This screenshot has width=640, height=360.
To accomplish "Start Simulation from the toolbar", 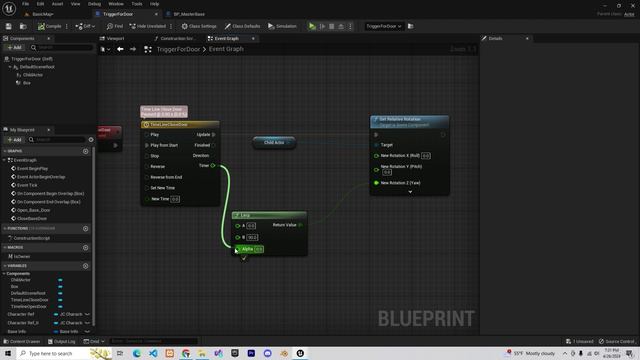I will click(x=282, y=26).
